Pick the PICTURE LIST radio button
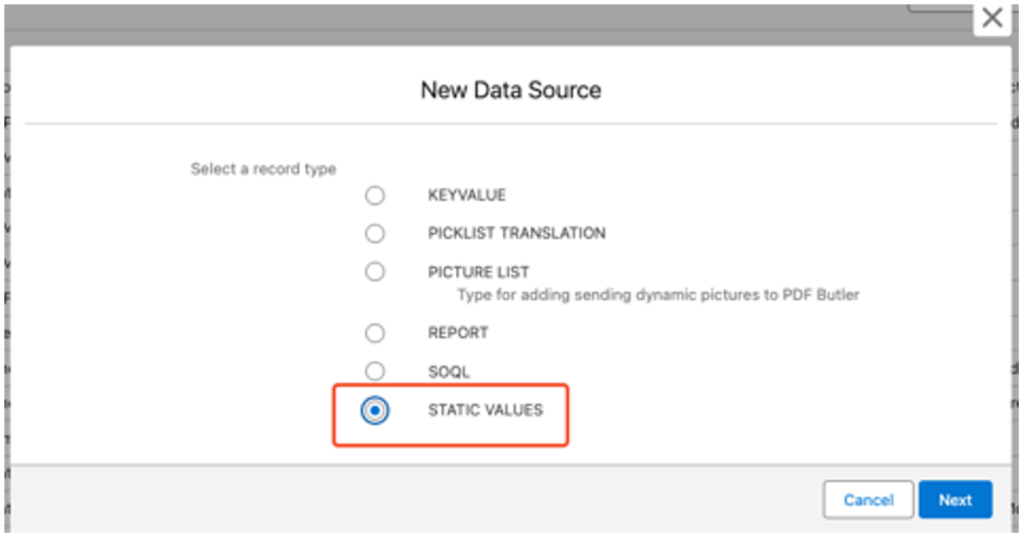 (375, 272)
